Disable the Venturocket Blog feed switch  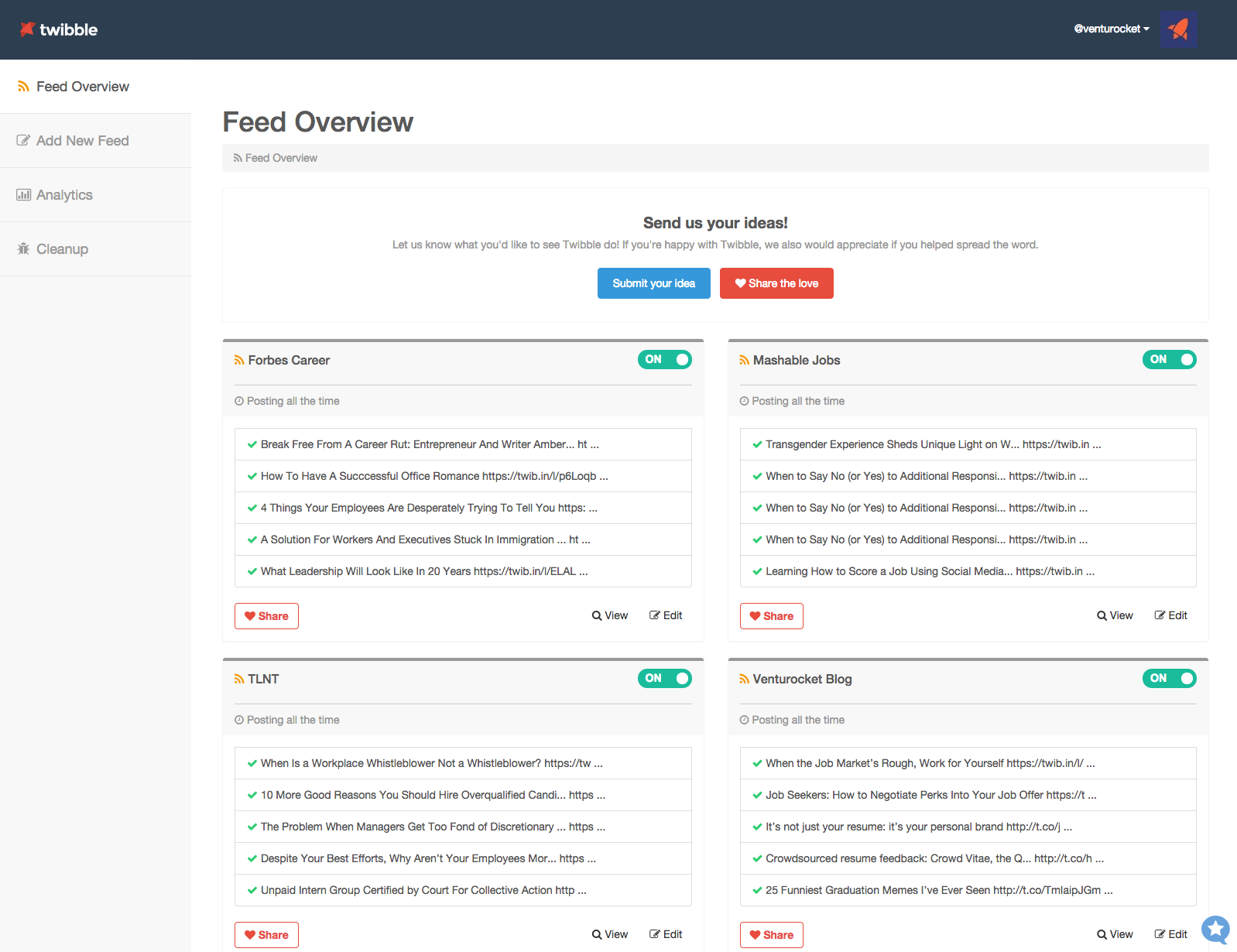point(1170,678)
